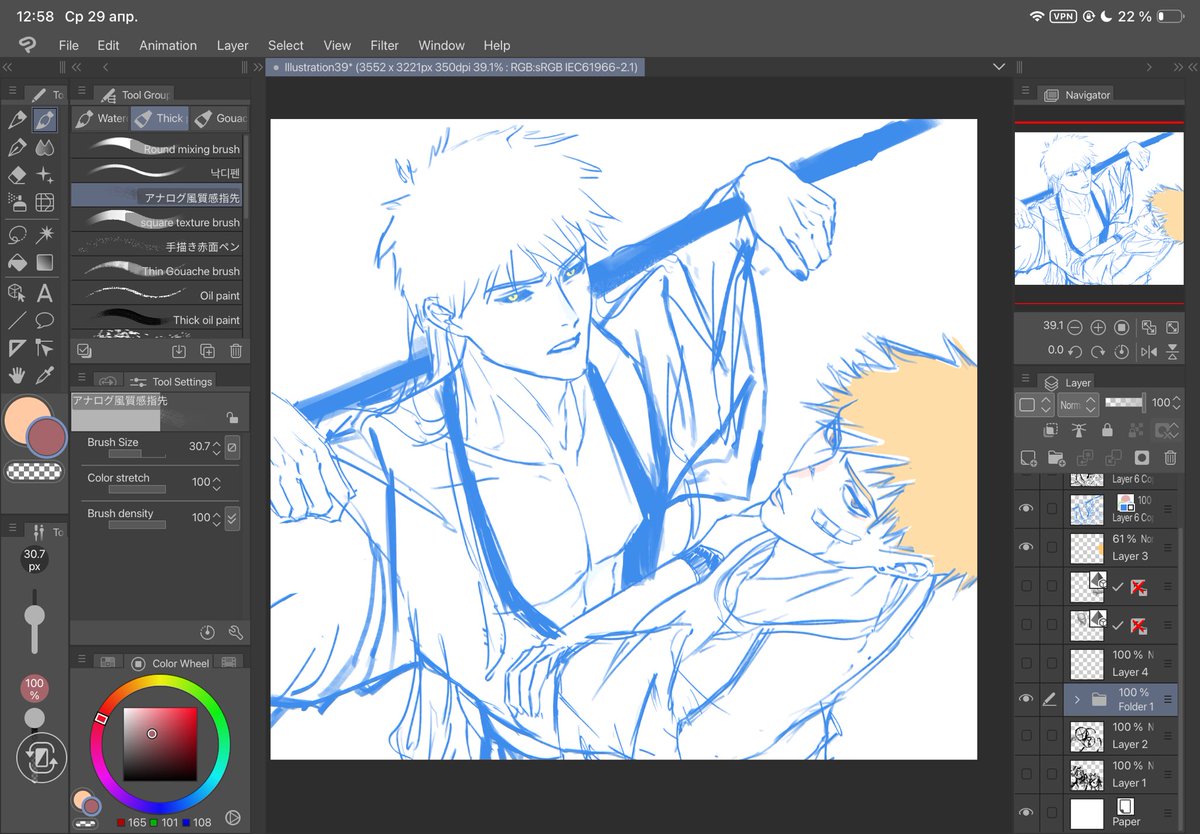Show Layer 4 visibility
Screen dimensions: 1200x834
click(x=1025, y=664)
